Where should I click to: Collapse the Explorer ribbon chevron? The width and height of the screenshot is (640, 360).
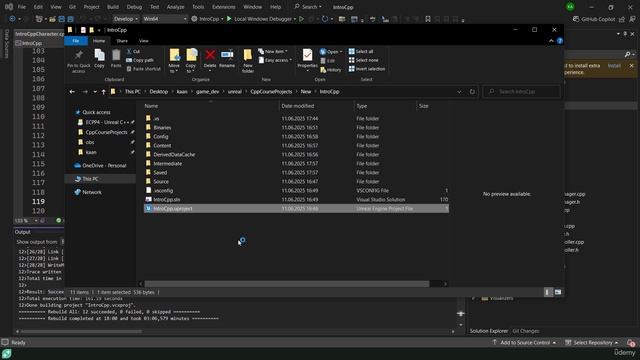coord(551,41)
